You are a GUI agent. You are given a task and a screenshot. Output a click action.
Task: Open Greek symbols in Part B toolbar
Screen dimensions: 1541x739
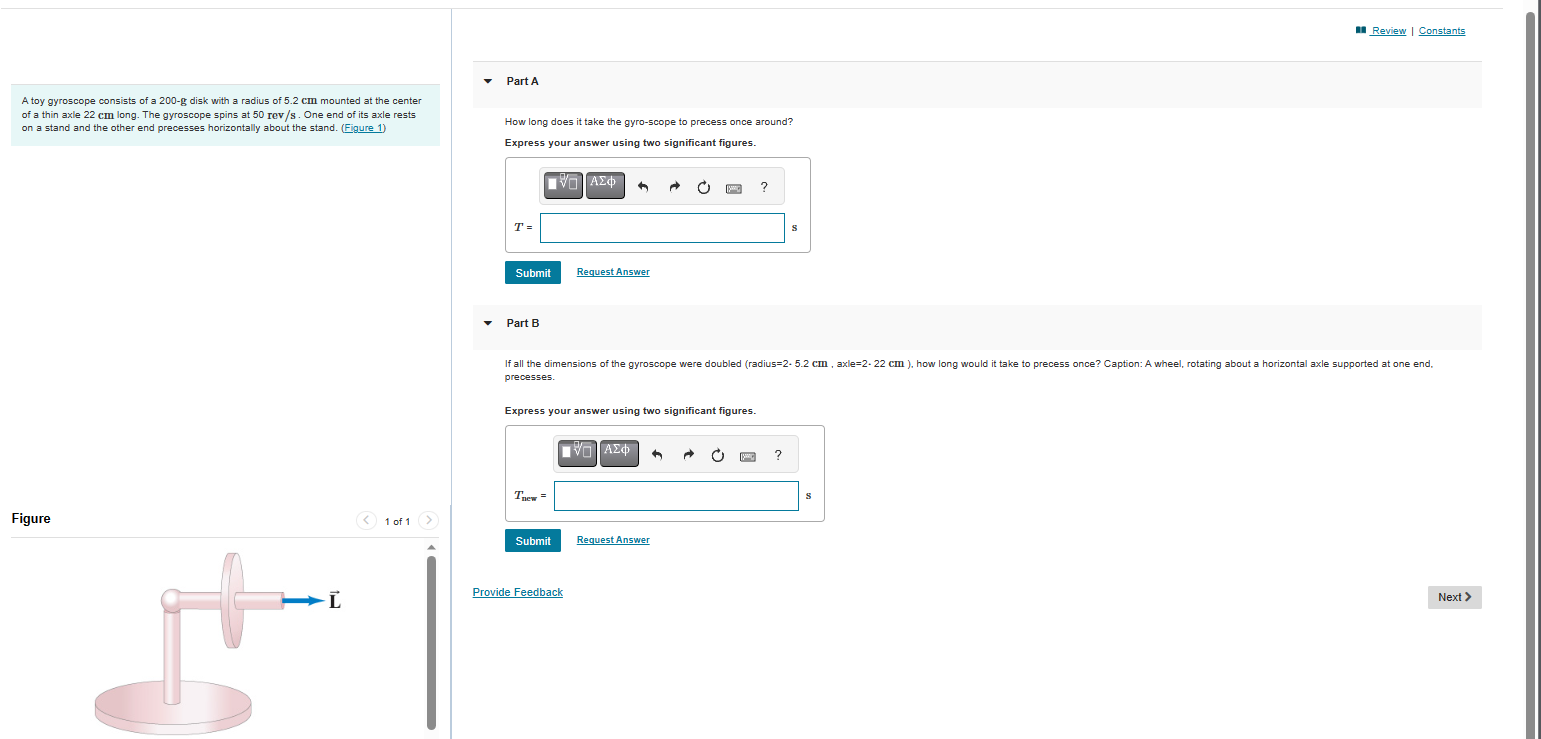(x=619, y=453)
